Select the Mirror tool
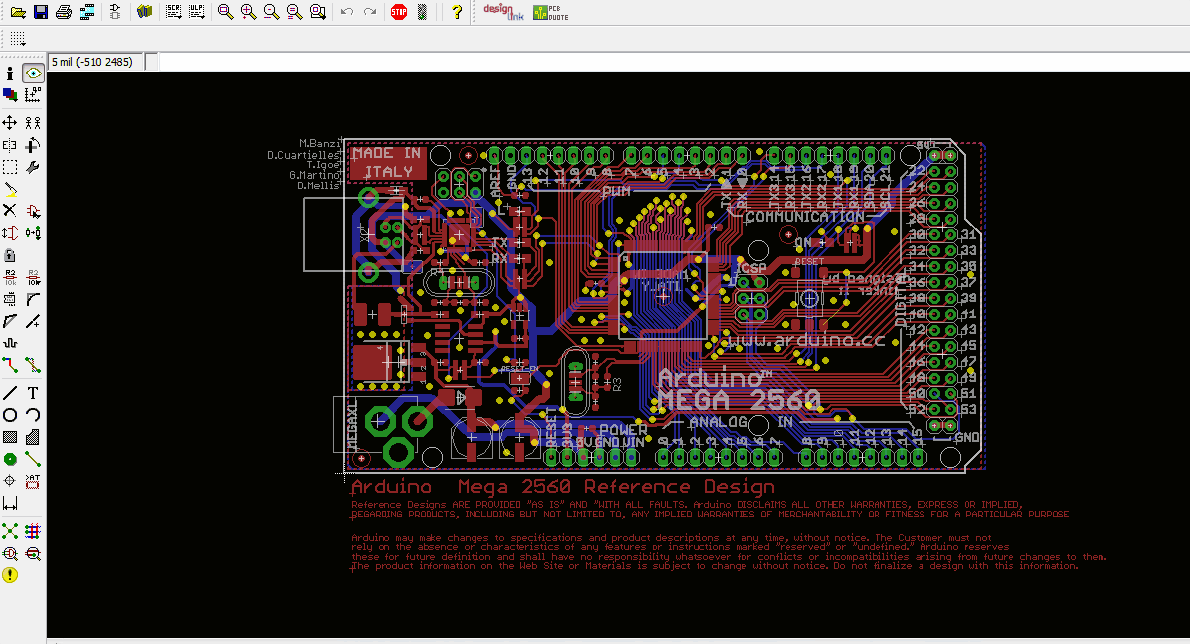This screenshot has width=1190, height=644. (x=10, y=145)
